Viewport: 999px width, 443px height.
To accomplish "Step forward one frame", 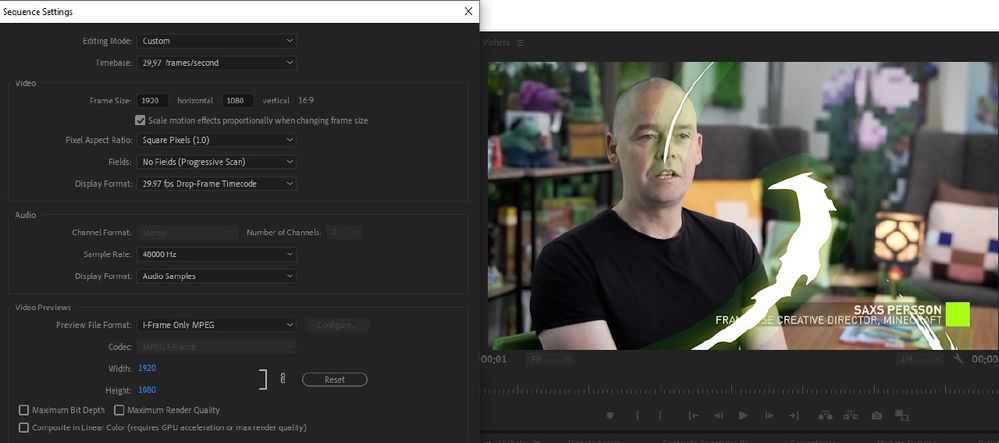I will click(x=769, y=416).
